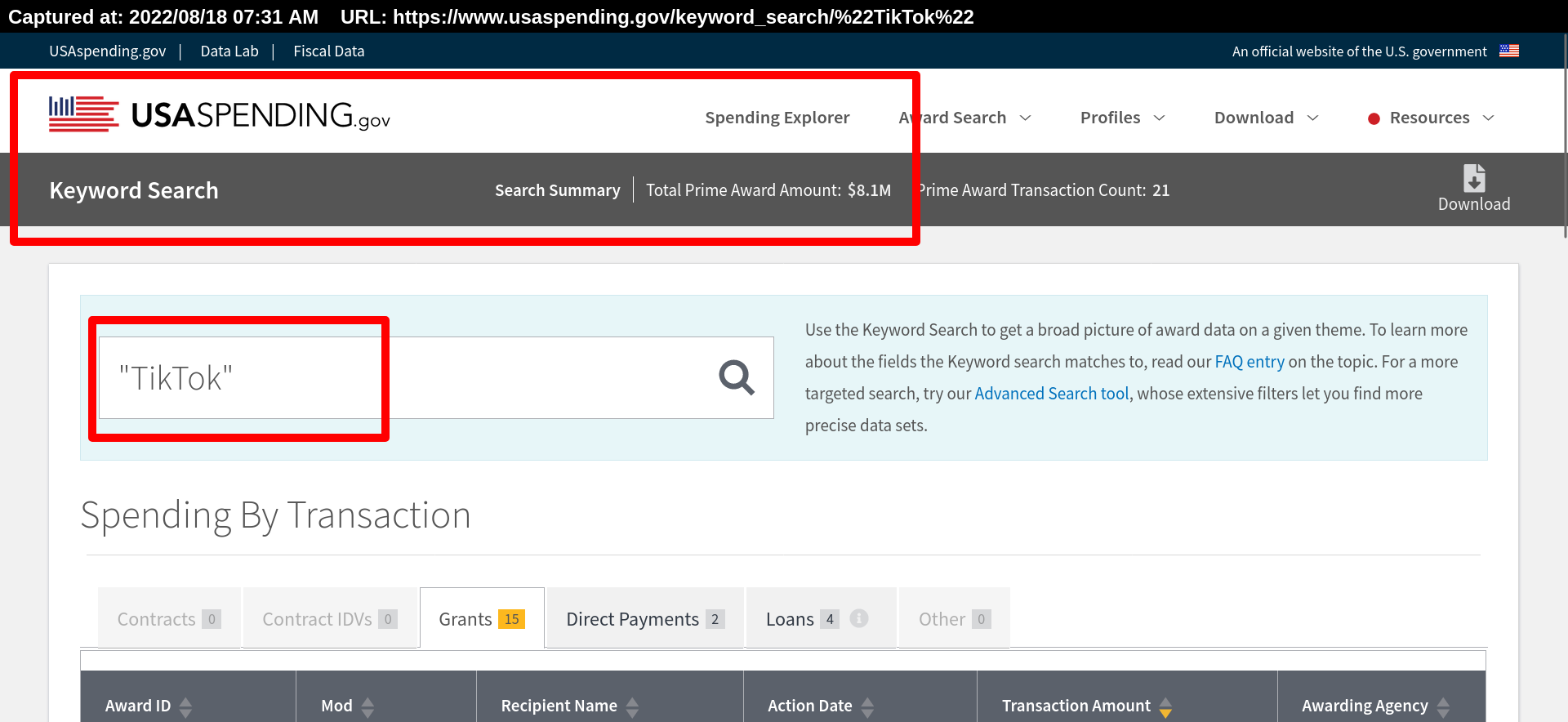Click the USAspending.gov logo
Viewport: 1568px width, 722px height.
pos(220,115)
